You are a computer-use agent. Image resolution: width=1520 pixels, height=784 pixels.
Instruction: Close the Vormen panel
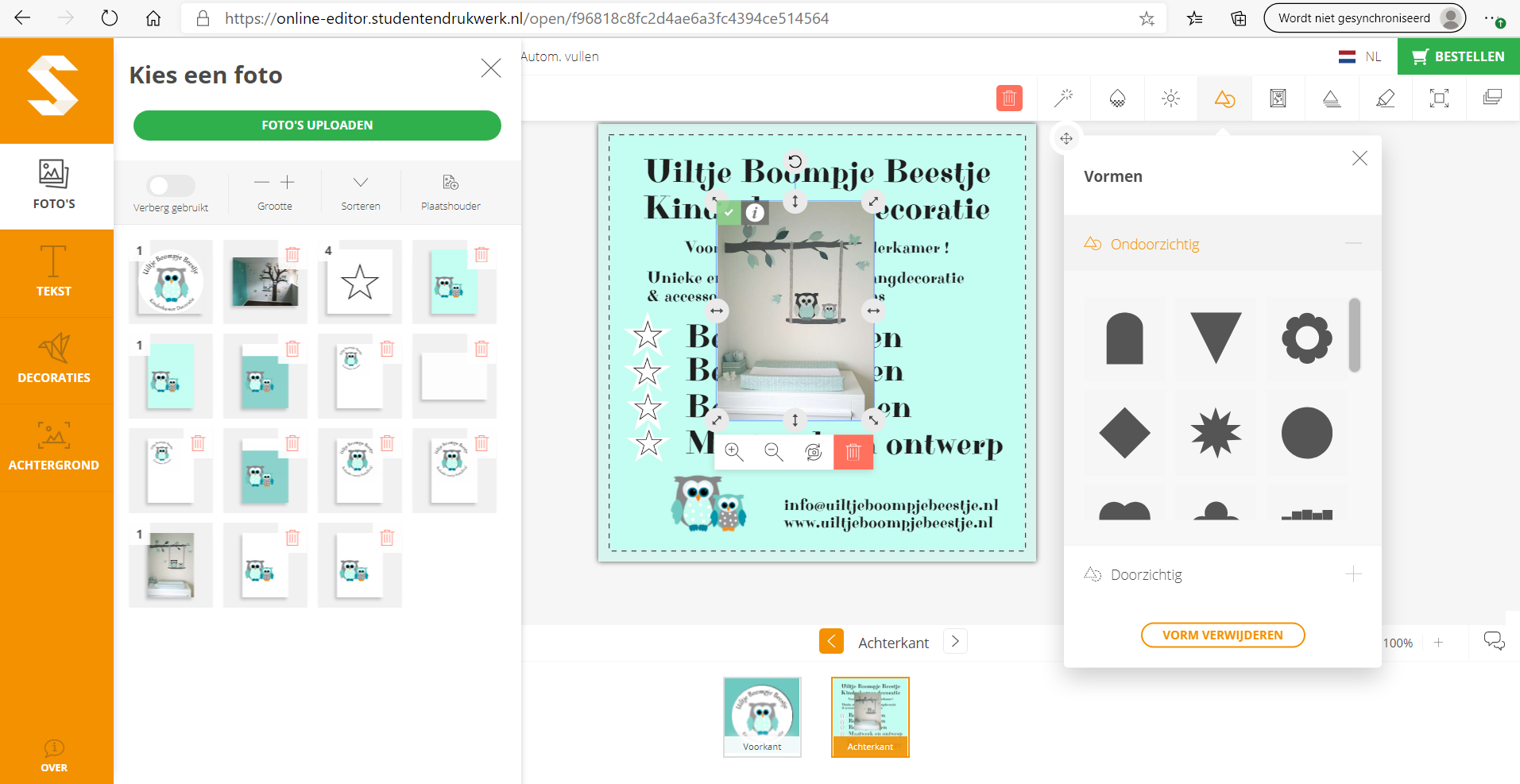coord(1359,158)
